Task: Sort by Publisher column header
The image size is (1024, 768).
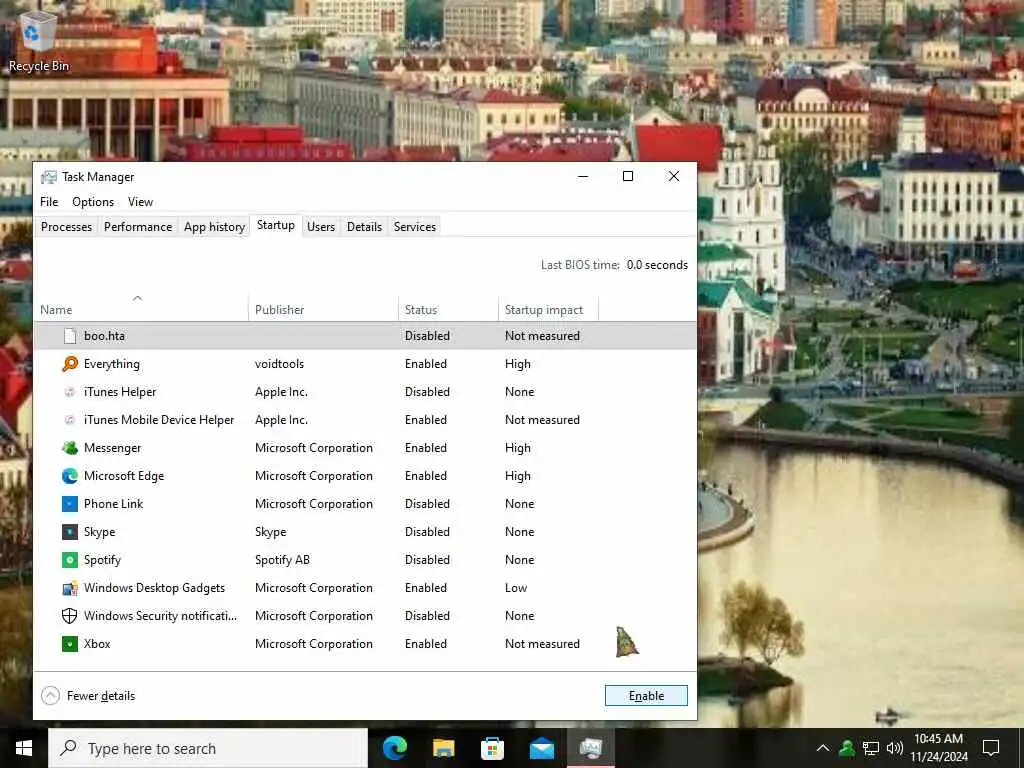Action: [x=323, y=310]
